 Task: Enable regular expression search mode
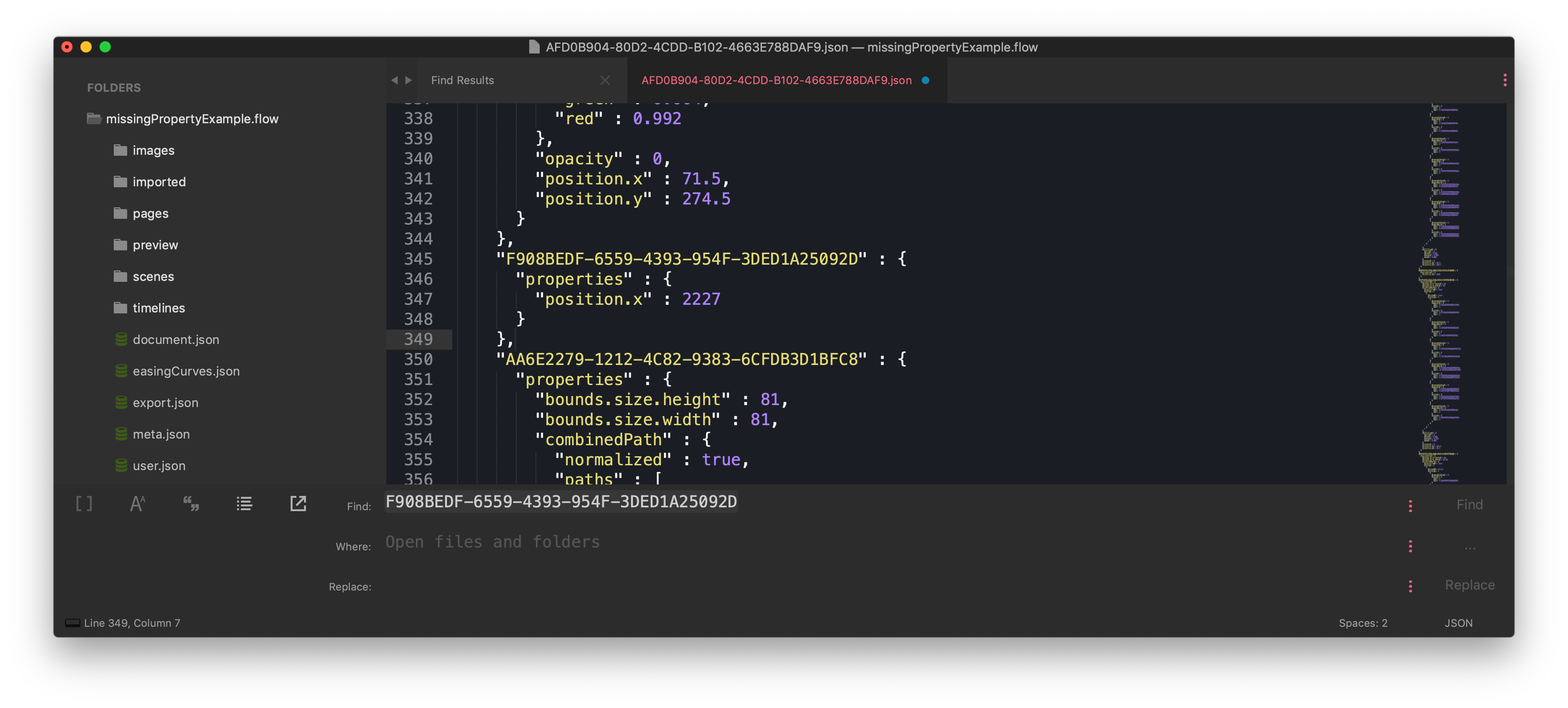(84, 503)
